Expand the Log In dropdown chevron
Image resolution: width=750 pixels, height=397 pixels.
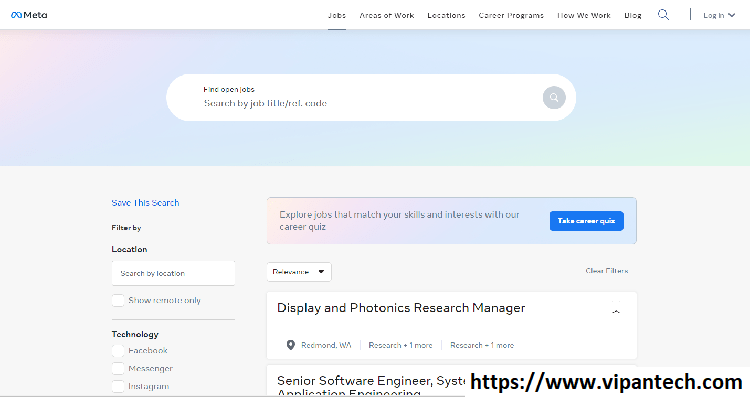coord(731,15)
